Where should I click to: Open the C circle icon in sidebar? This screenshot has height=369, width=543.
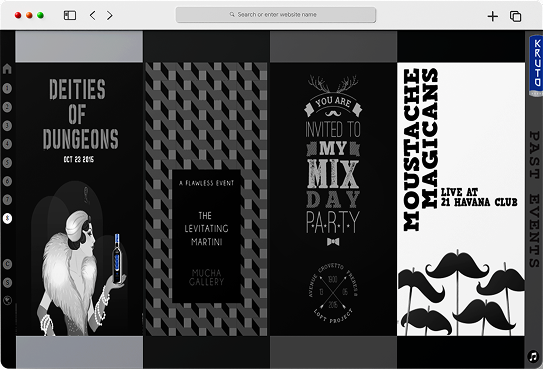click(x=7, y=264)
